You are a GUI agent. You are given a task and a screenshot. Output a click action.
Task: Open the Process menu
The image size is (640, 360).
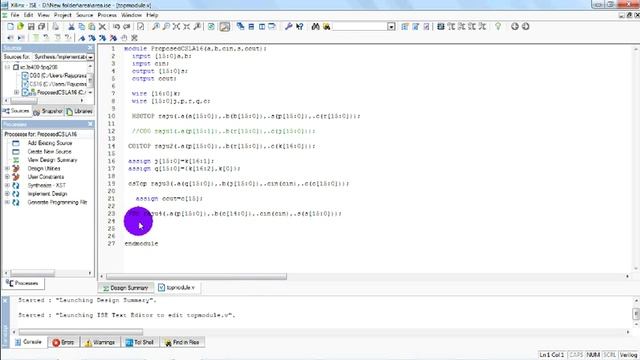pyautogui.click(x=107, y=15)
